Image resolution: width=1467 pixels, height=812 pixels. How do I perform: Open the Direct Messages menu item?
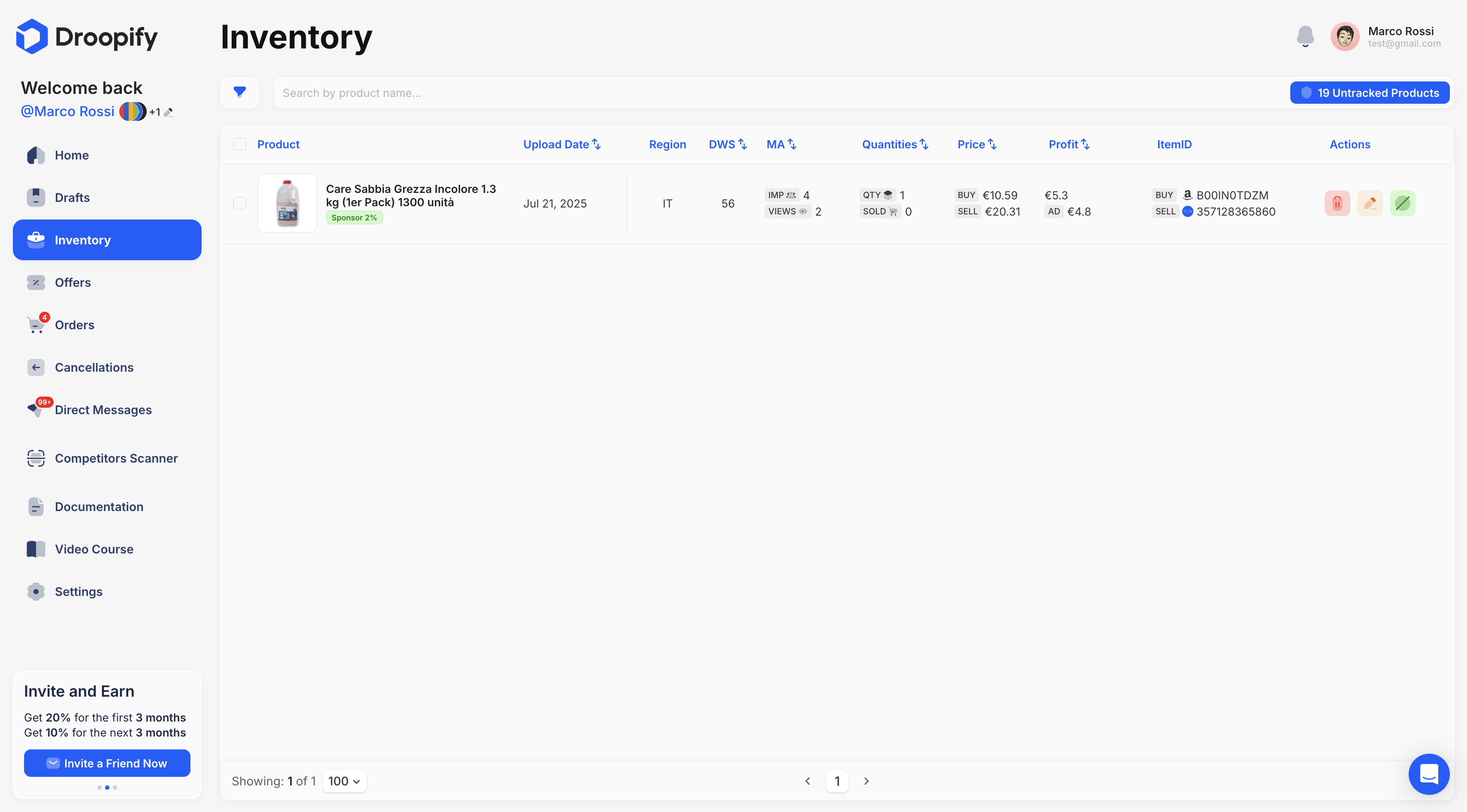click(107, 410)
